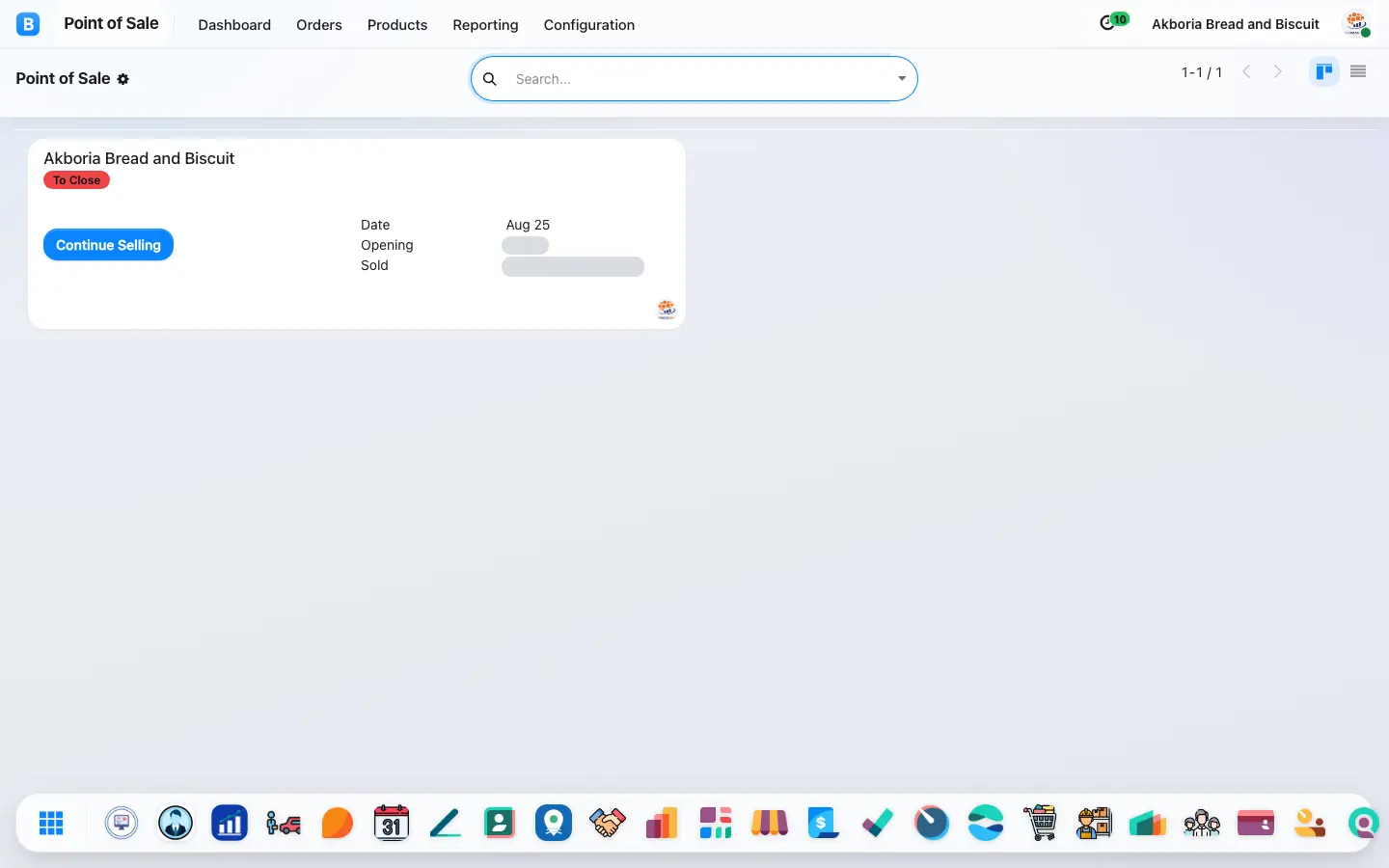Open the man-in-suit avatar app in dock
Viewport: 1389px width, 868px height.
[176, 823]
